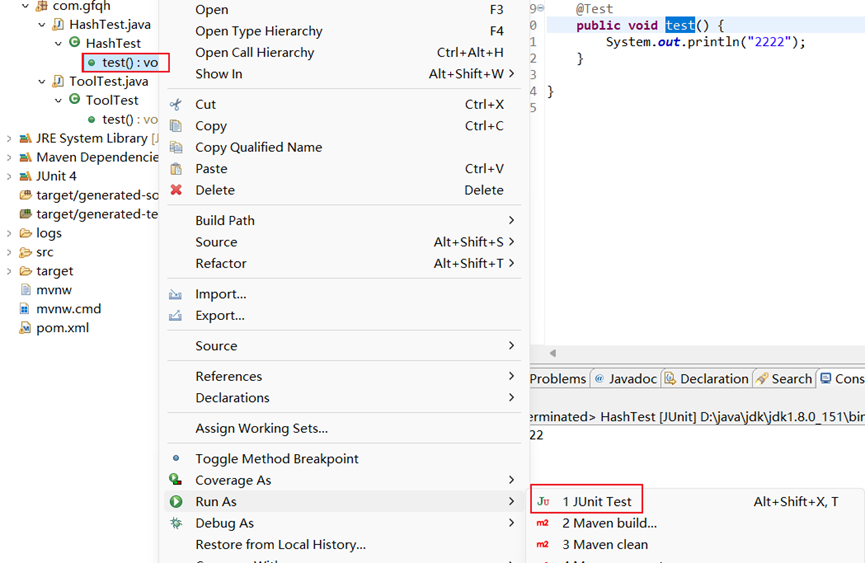This screenshot has height=563, width=865.
Task: Collapse the HashTest class node
Action: coord(58,44)
